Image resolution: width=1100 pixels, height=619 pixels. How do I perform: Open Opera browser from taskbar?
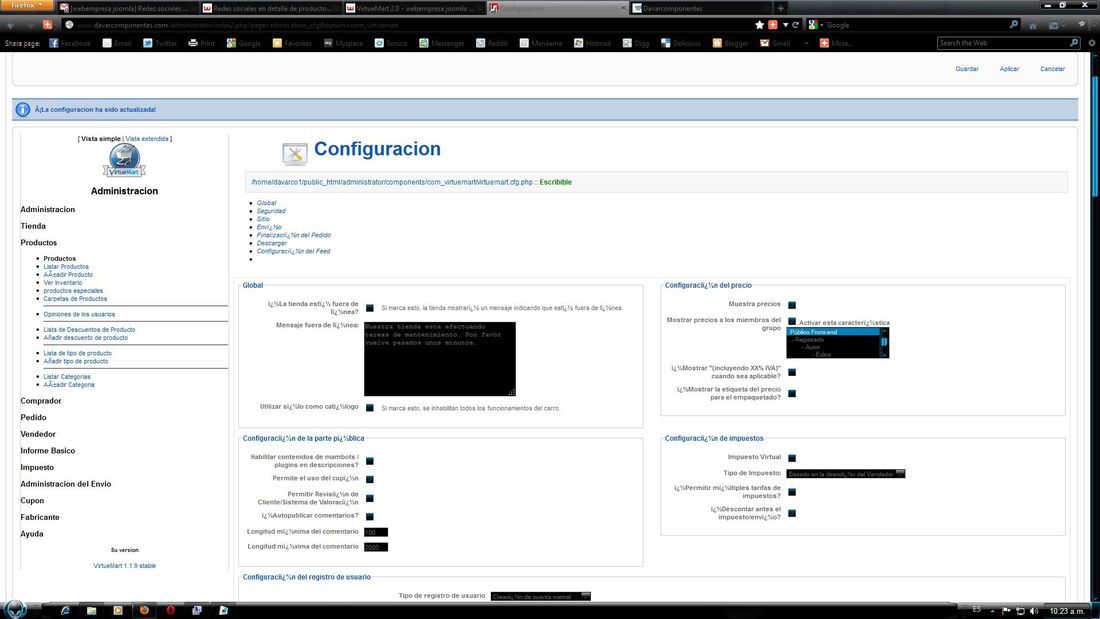[170, 610]
